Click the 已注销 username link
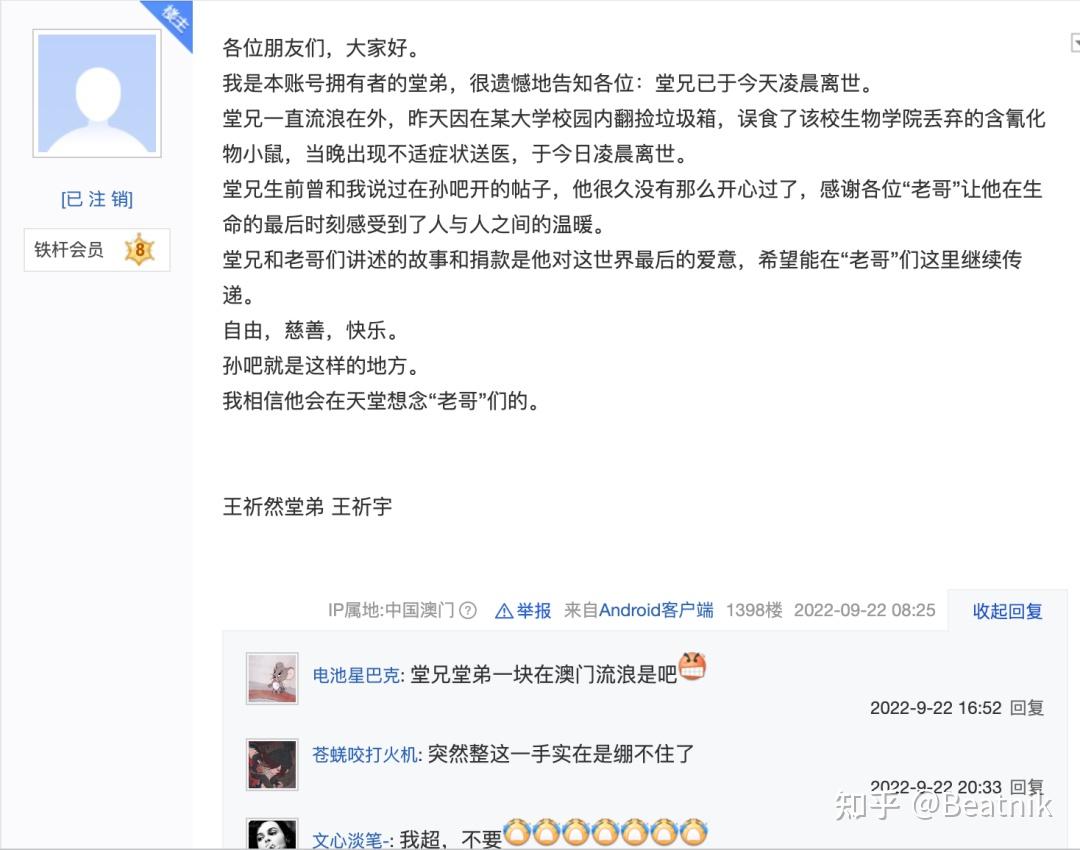The width and height of the screenshot is (1080, 850). tap(97, 199)
